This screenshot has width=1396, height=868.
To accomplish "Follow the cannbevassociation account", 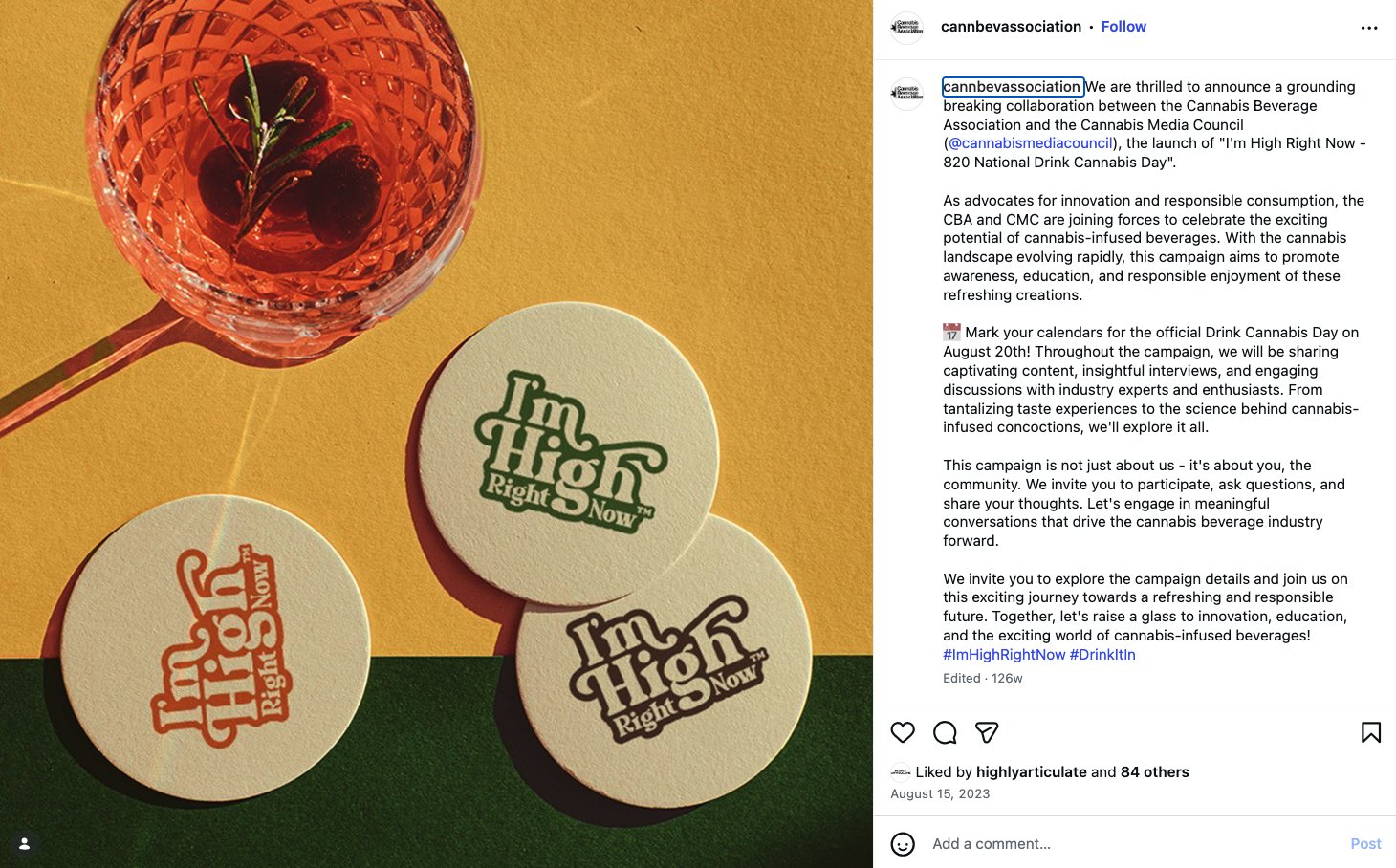I will [1123, 27].
